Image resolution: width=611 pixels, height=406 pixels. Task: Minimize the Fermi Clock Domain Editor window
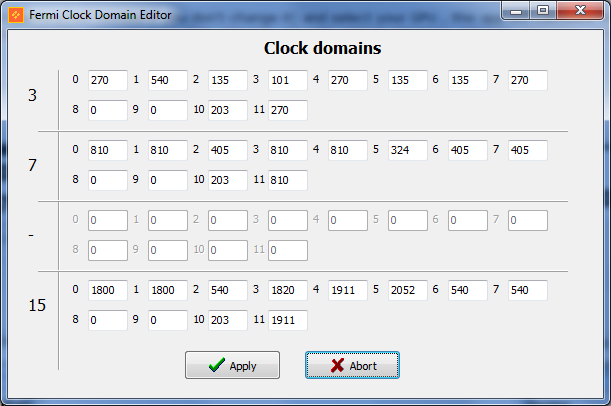516,11
